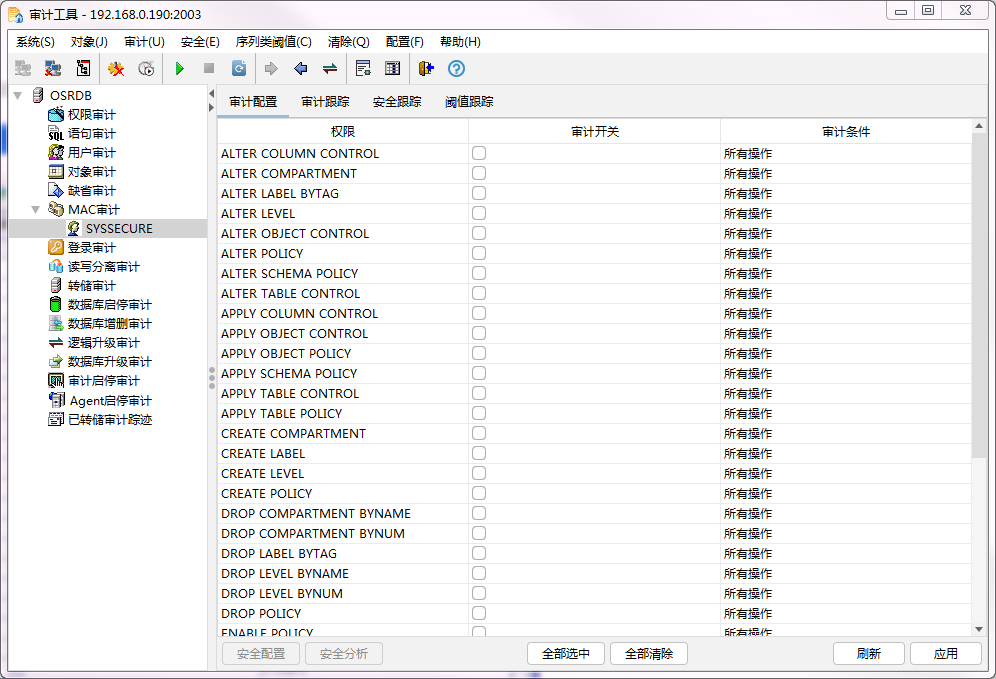Click the refresh toolbar icon beside stop
Viewport: 996px width, 679px height.
click(239, 69)
